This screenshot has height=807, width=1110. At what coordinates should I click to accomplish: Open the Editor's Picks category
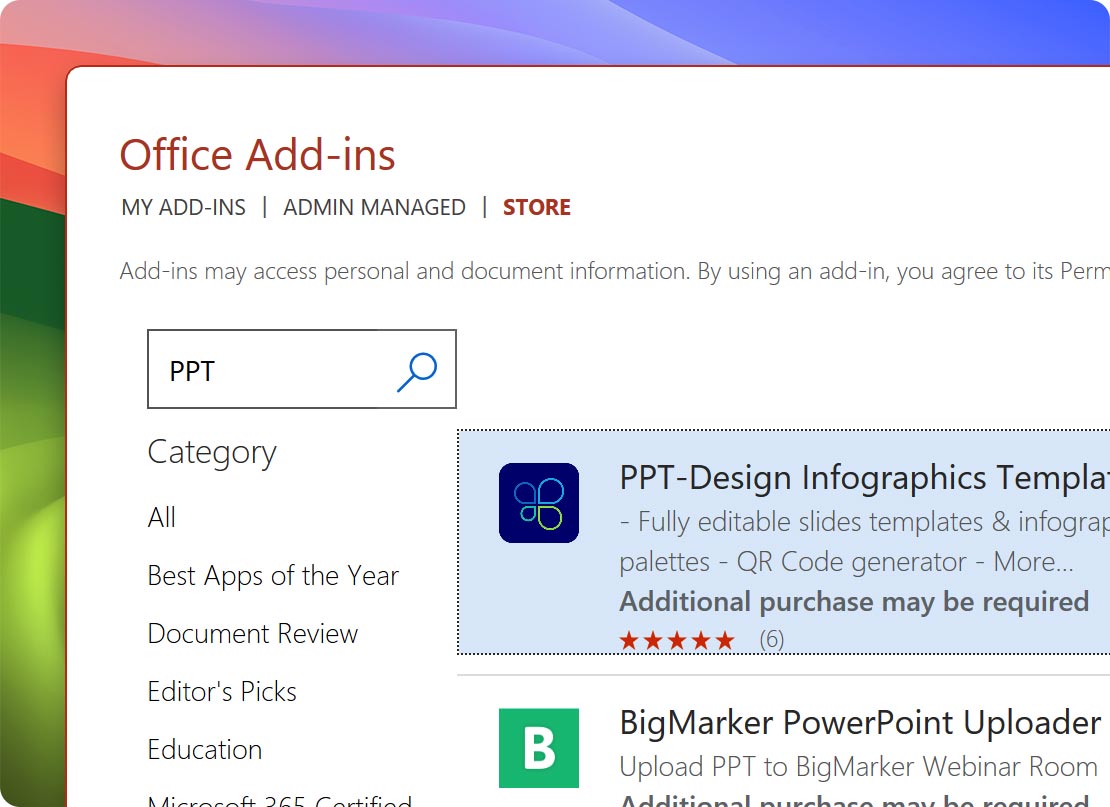pyautogui.click(x=222, y=692)
